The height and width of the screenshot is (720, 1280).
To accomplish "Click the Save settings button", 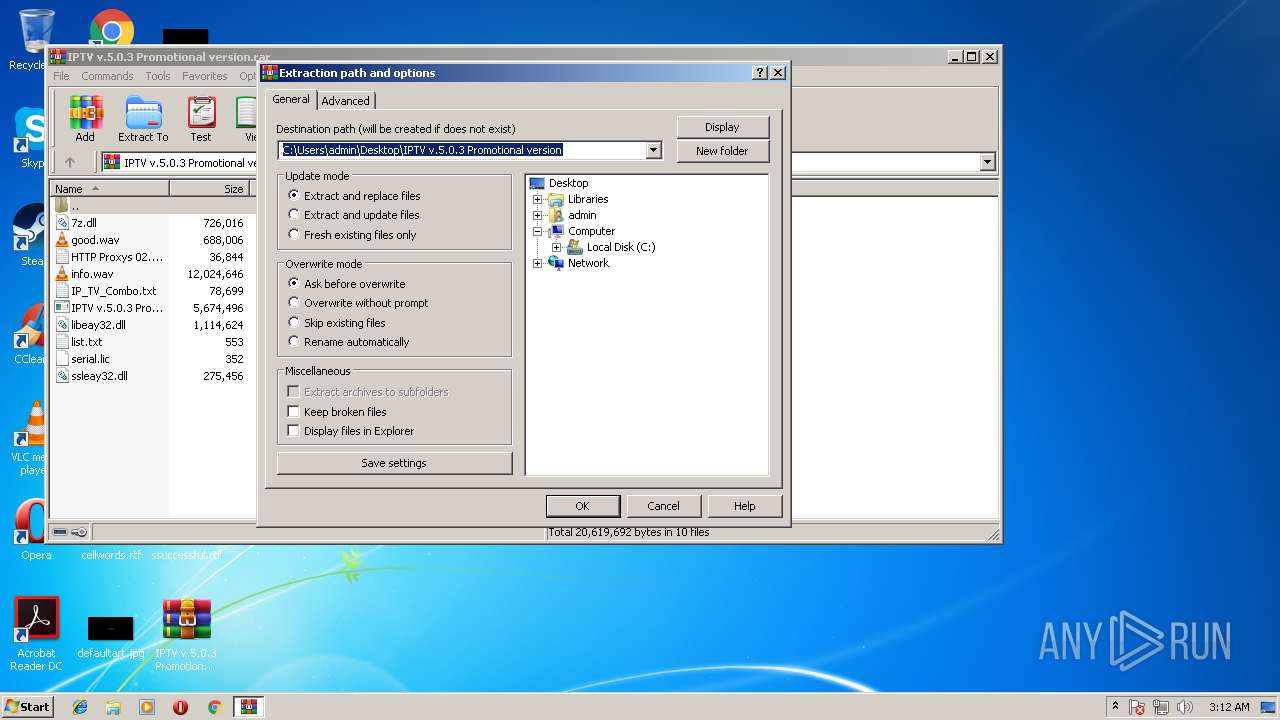I will click(394, 463).
